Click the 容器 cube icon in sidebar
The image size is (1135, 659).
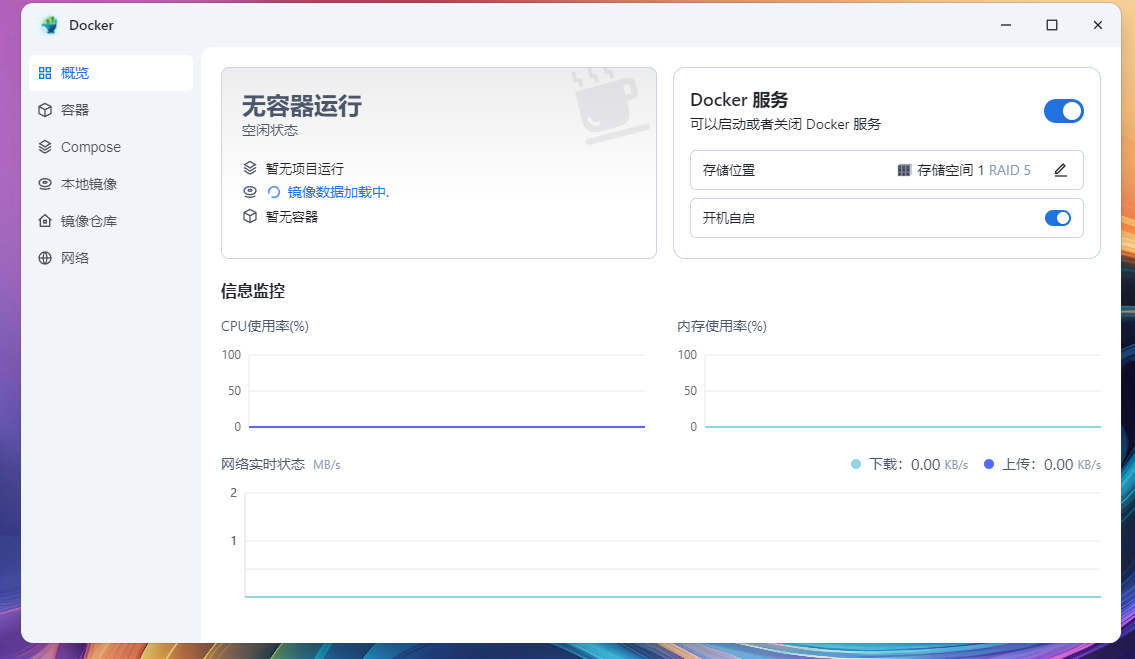pyautogui.click(x=45, y=110)
